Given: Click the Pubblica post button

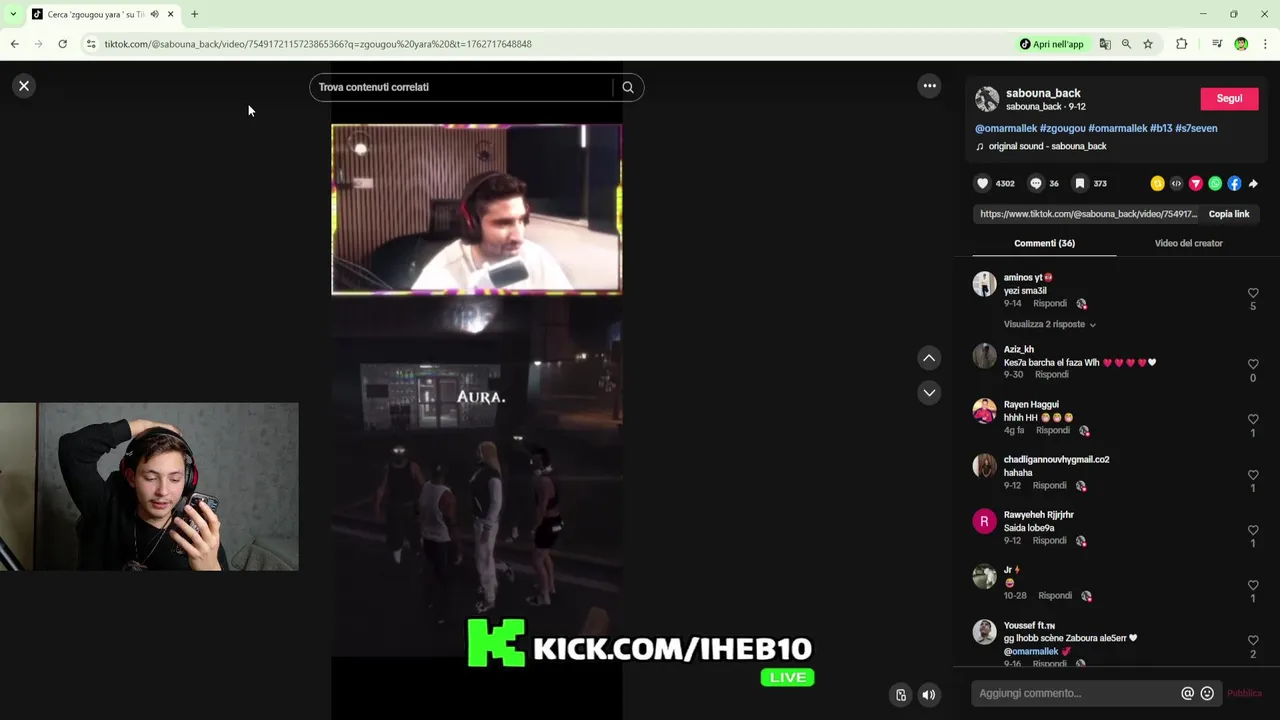Looking at the screenshot, I should coord(1244,693).
